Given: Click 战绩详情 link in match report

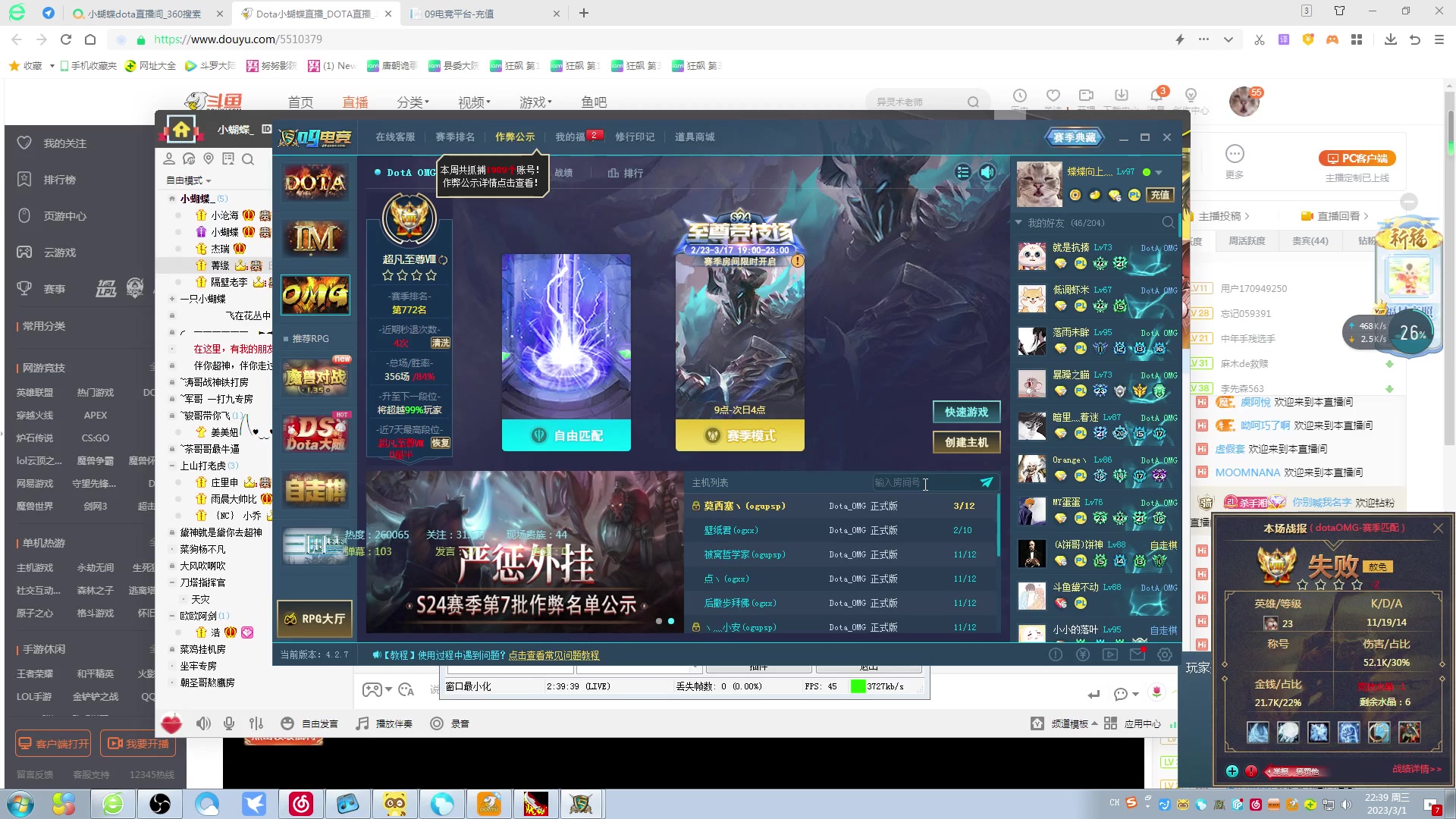Looking at the screenshot, I should click(1417, 769).
